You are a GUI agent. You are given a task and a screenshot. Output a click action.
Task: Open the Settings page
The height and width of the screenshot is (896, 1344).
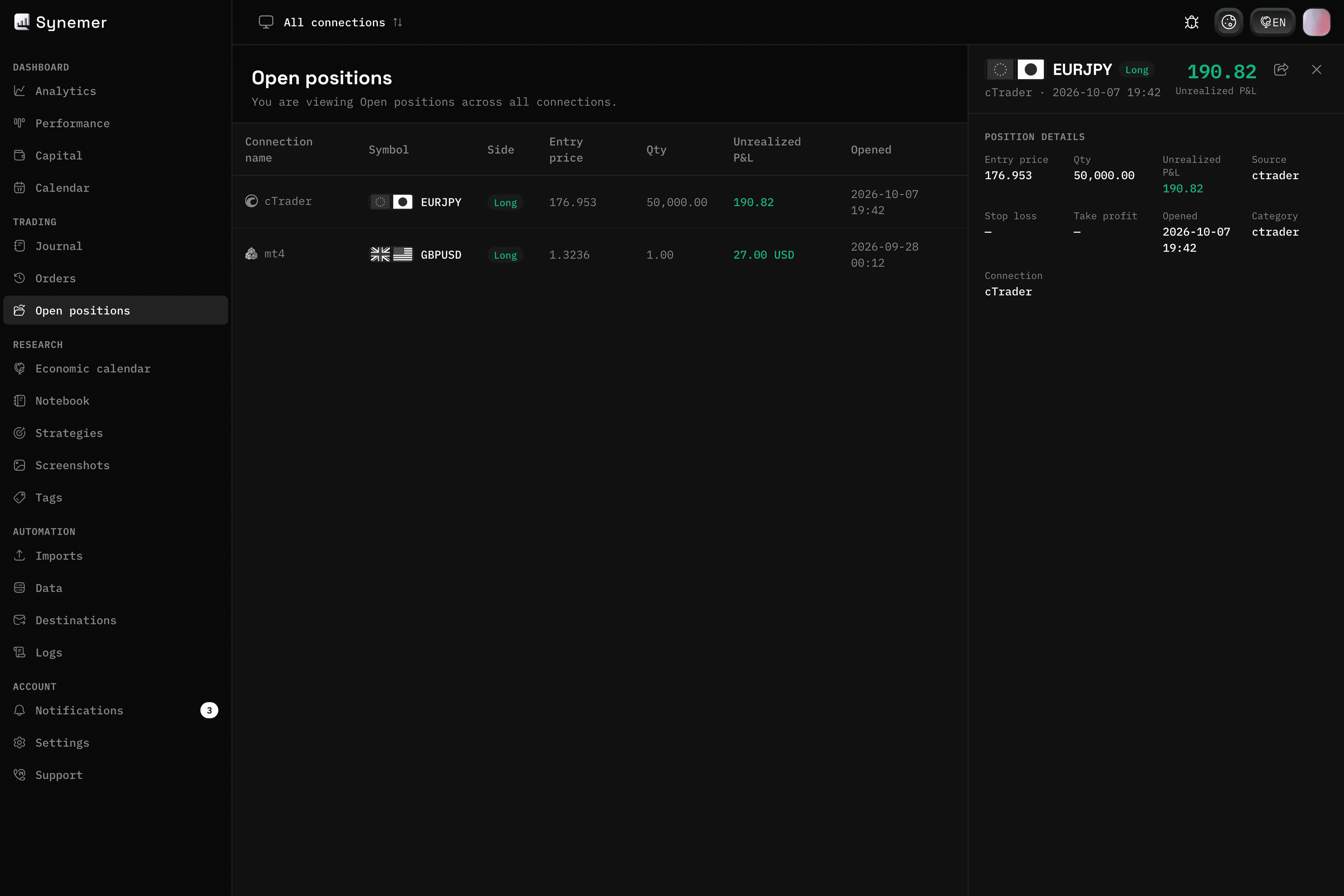coord(115,743)
